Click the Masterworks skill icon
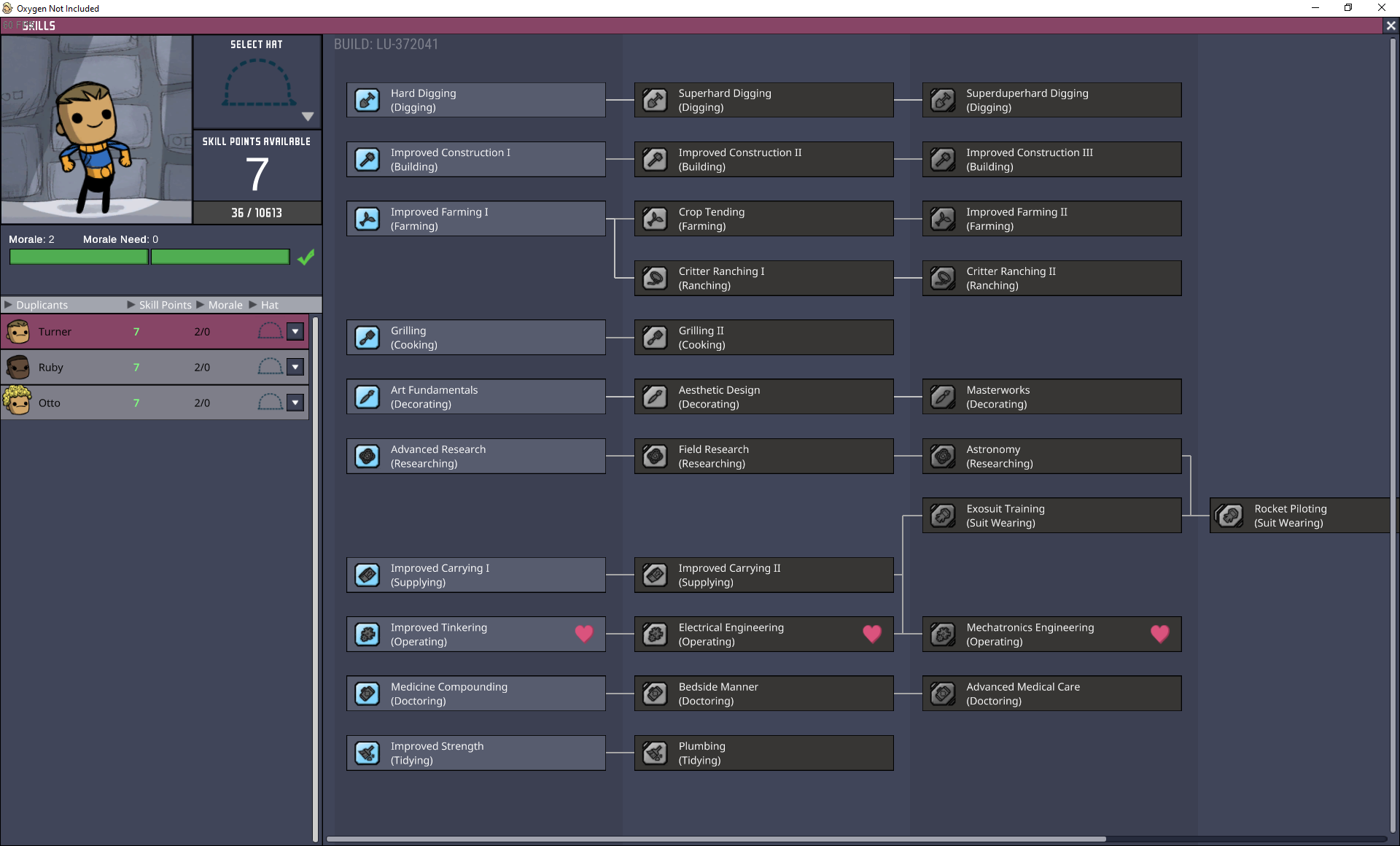This screenshot has height=846, width=1400. tap(943, 397)
